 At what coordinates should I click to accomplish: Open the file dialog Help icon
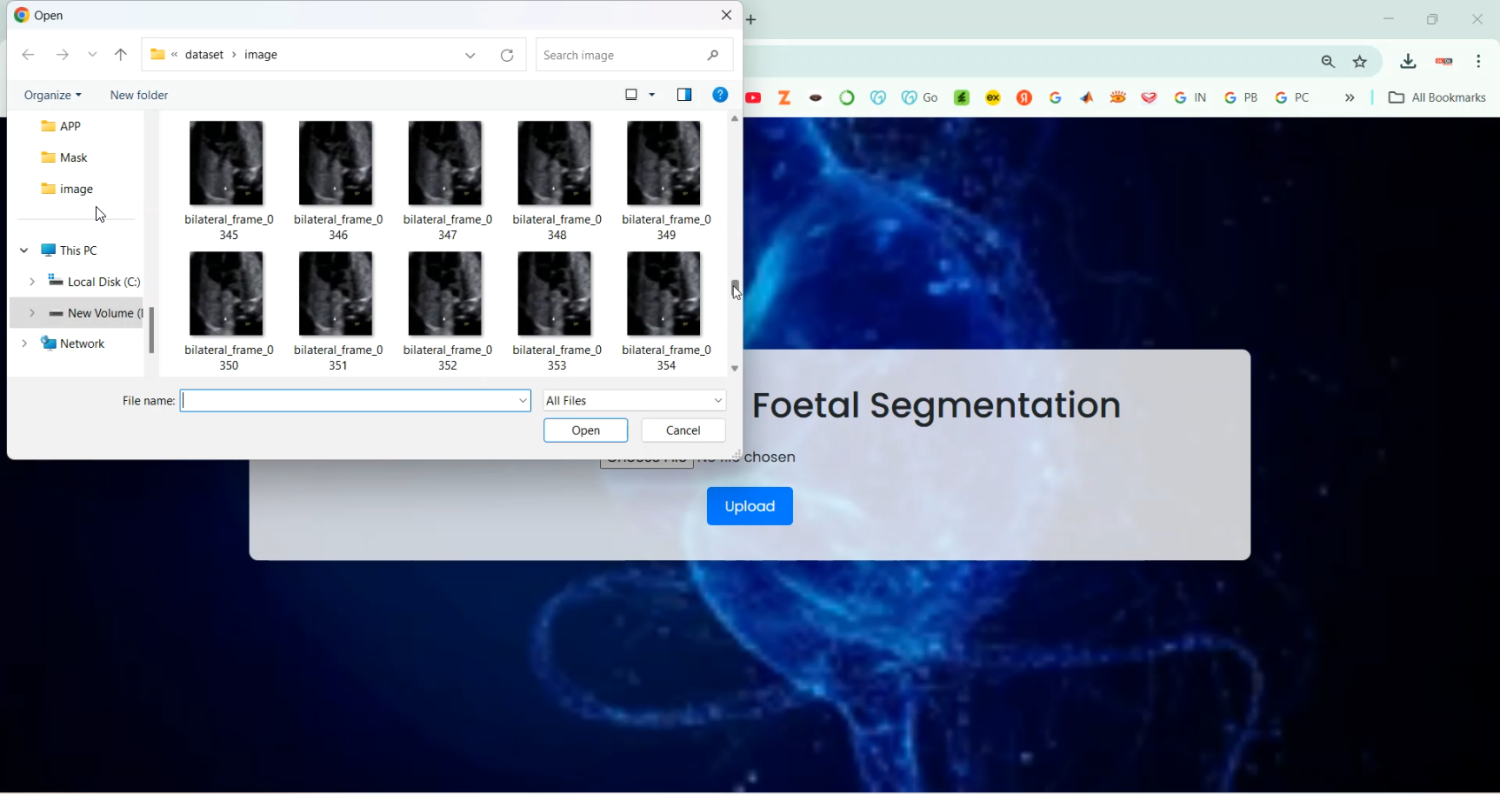pyautogui.click(x=720, y=95)
